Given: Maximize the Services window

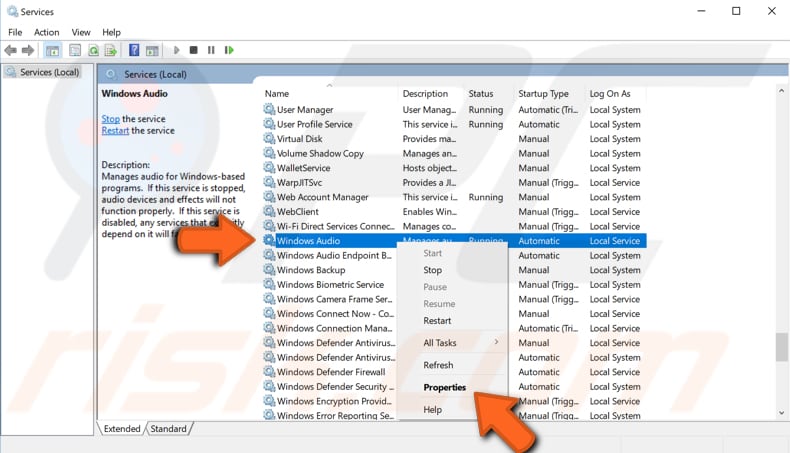Looking at the screenshot, I should [x=736, y=11].
